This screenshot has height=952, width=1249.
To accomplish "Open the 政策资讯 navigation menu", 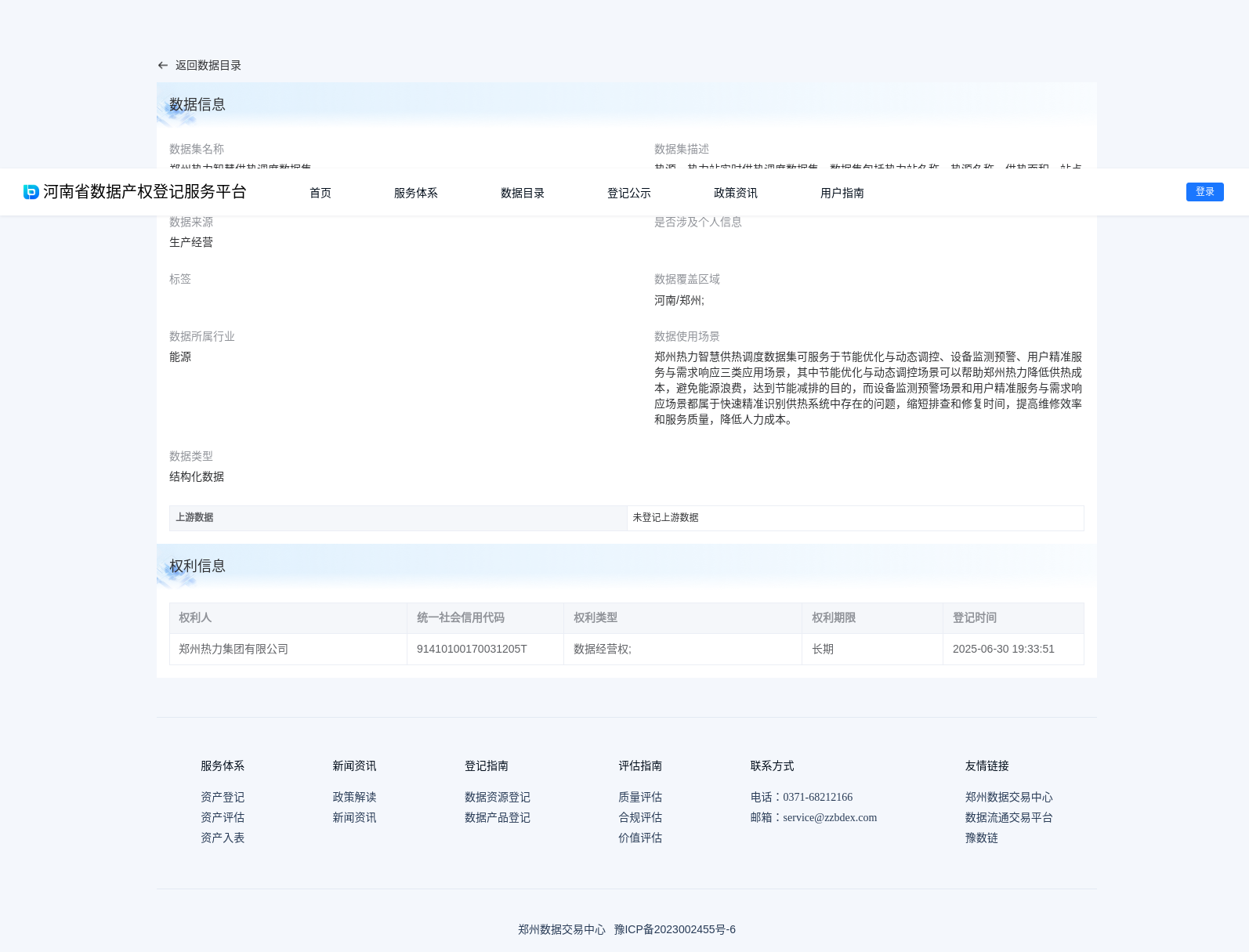I will 736,193.
